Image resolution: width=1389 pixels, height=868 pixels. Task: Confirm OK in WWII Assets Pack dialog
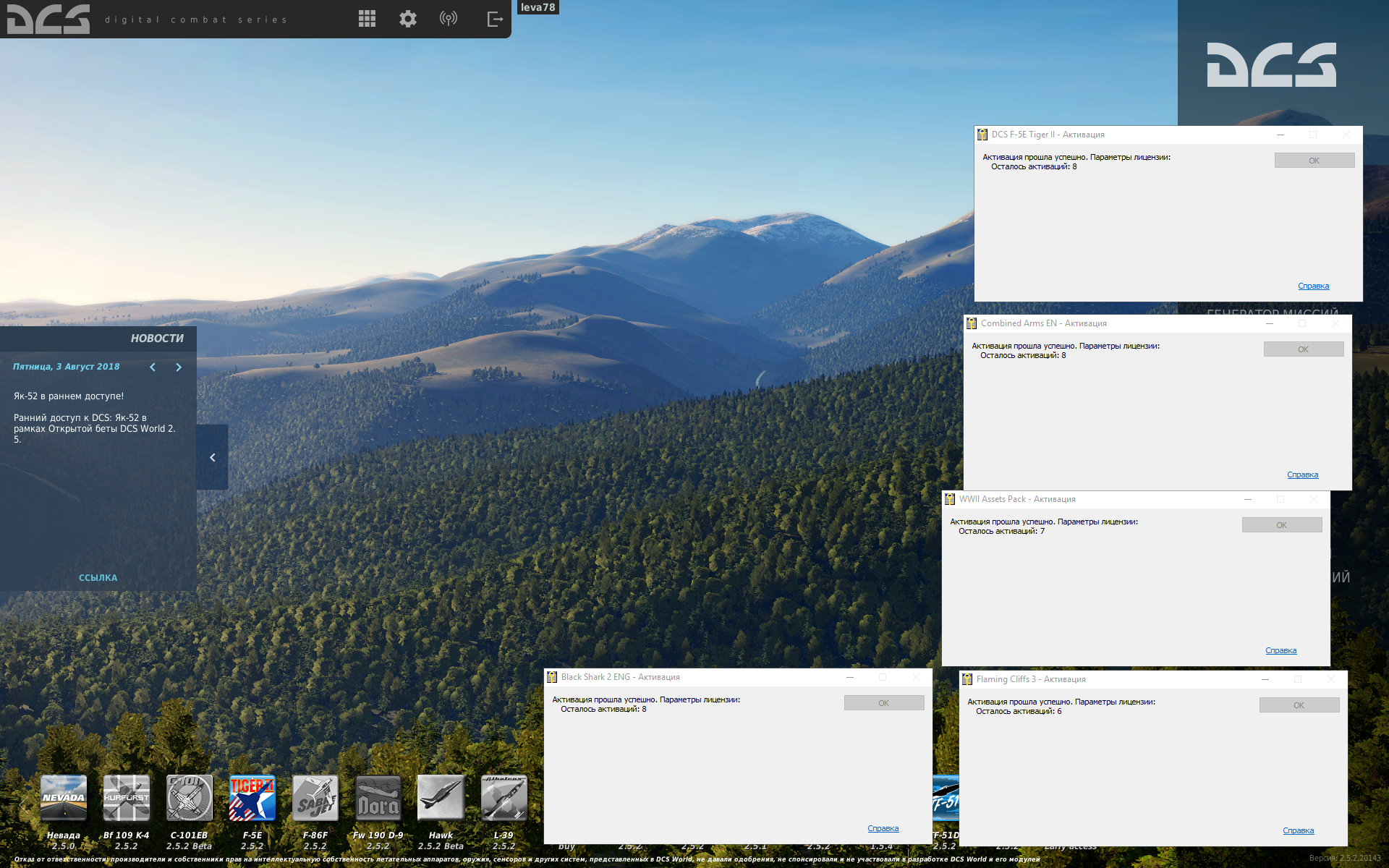1282,525
